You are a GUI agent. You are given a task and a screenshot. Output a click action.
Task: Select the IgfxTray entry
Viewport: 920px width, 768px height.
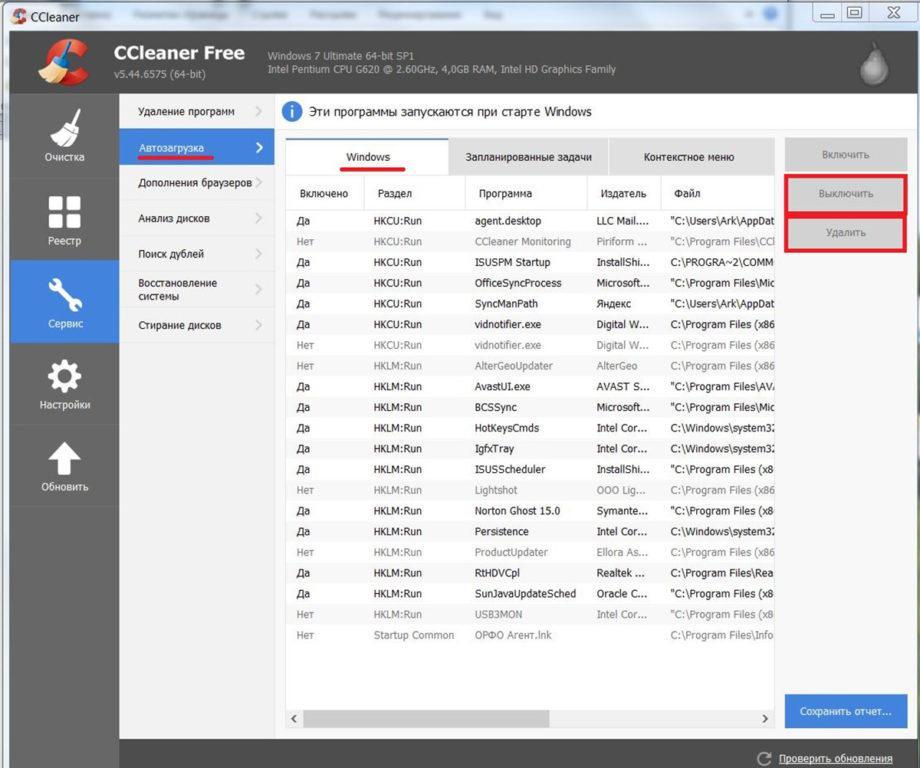530,449
